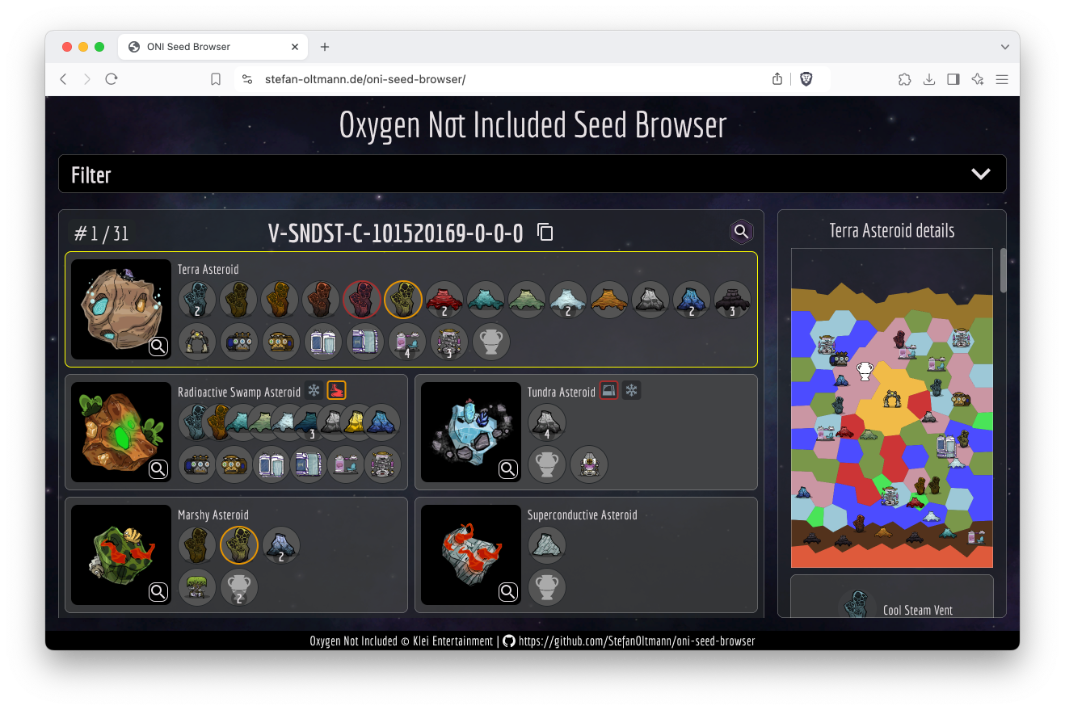Select the purple rocket-like building on Tundra Asteroid
Viewport: 1065px width, 710px height.
[x=589, y=464]
